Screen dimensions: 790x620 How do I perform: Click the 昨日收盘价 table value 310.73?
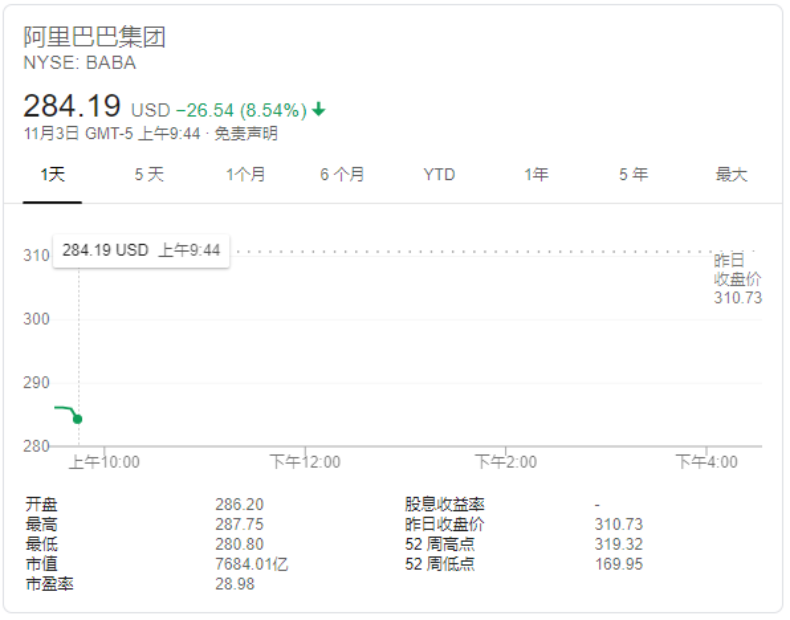click(619, 525)
